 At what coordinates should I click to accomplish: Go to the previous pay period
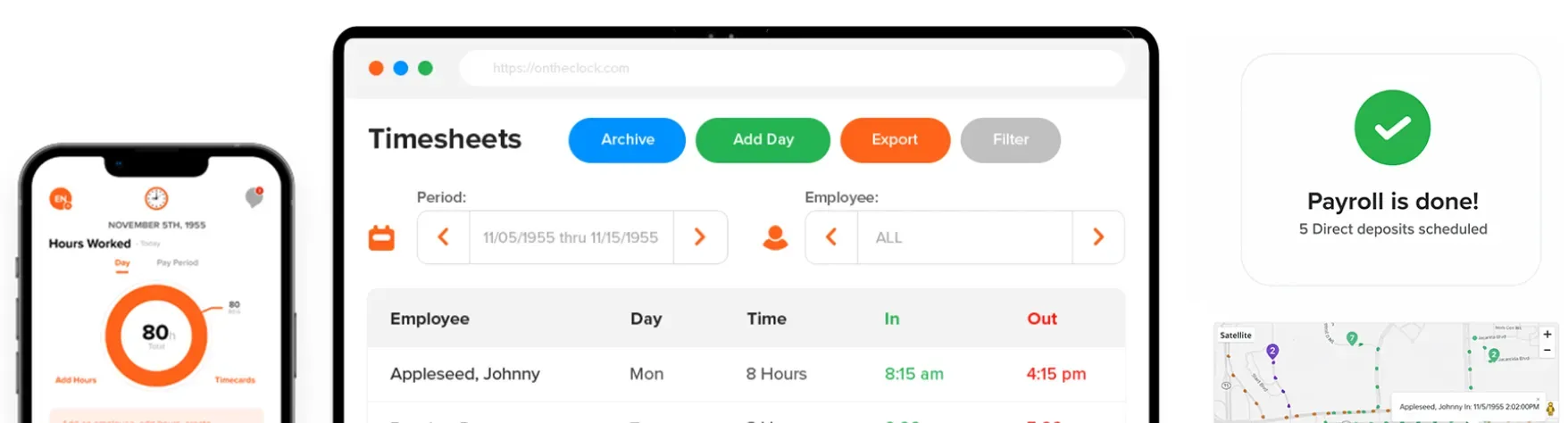[443, 237]
